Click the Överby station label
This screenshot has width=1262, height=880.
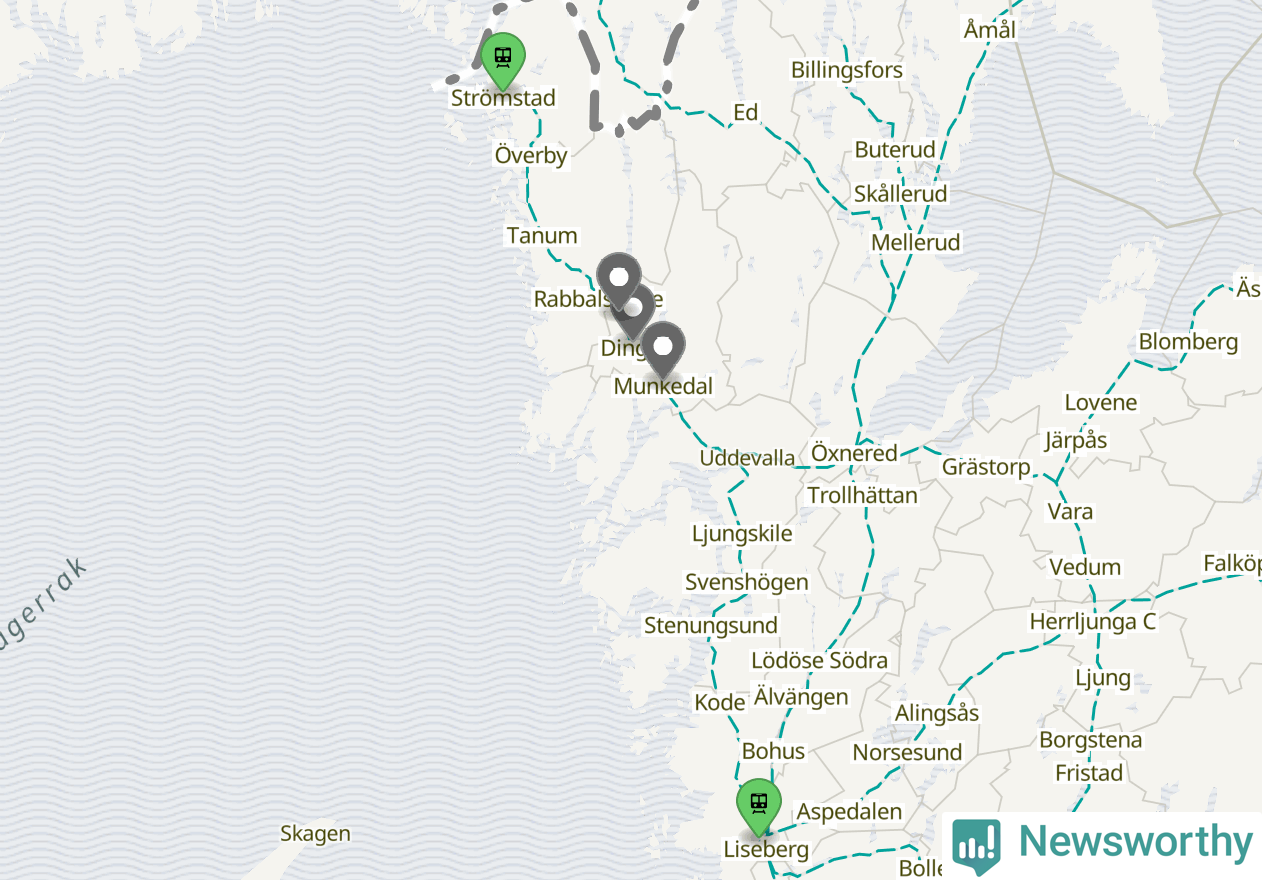tap(531, 155)
